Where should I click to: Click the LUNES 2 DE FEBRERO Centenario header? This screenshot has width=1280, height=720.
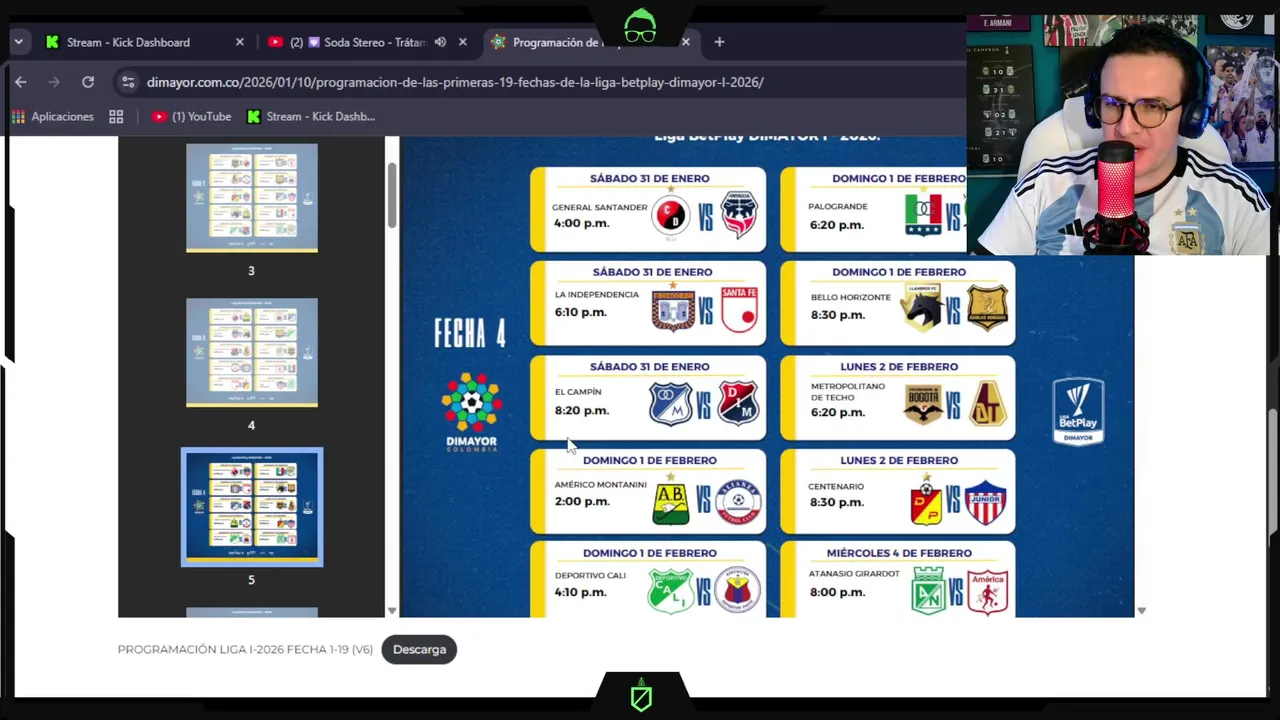[899, 460]
